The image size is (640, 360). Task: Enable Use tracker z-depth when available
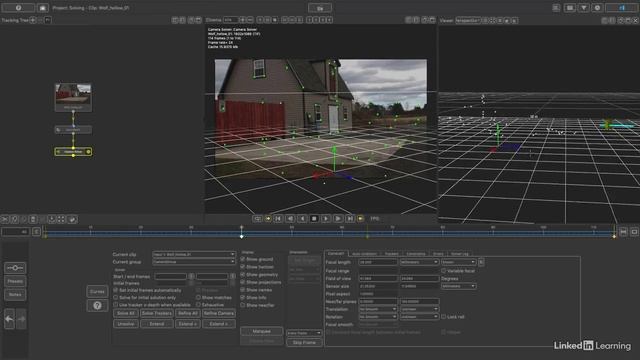point(116,305)
